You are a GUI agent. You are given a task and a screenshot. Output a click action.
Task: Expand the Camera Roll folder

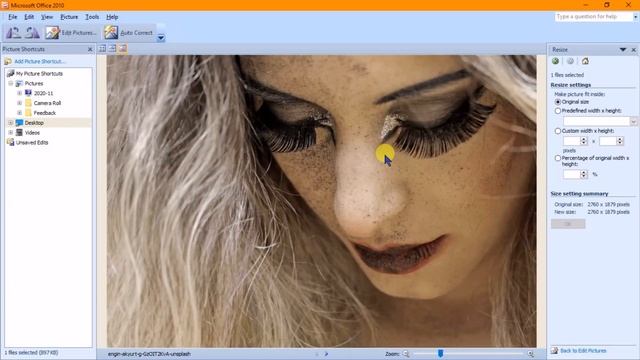tap(19, 103)
